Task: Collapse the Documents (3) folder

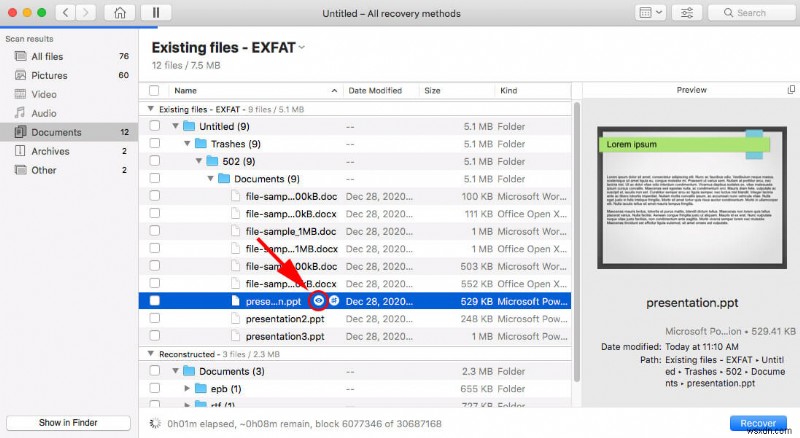Action: point(176,371)
